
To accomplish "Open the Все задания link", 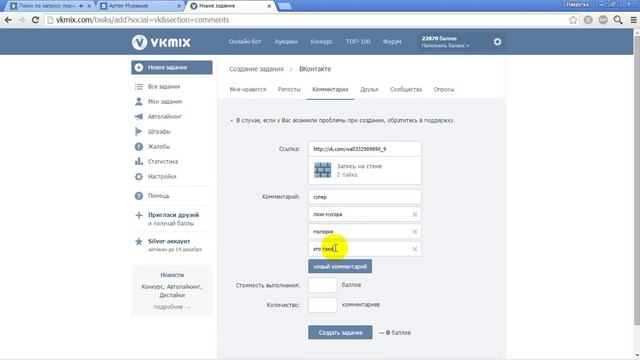I will pos(164,87).
